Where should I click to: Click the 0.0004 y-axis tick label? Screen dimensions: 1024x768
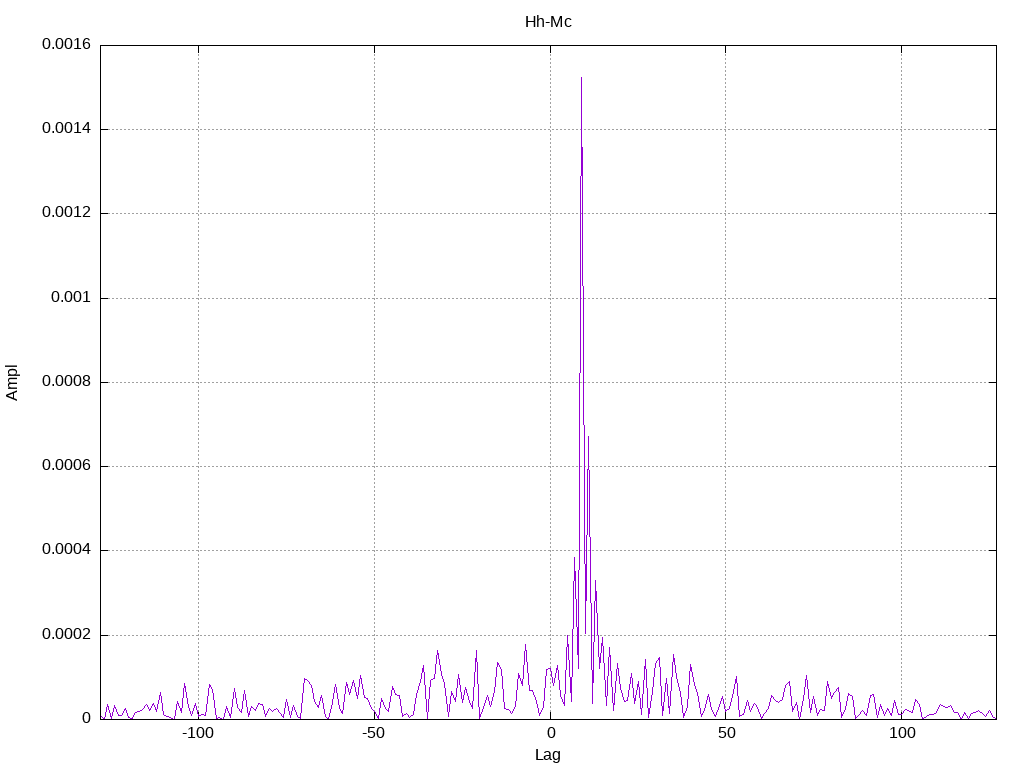[67, 549]
